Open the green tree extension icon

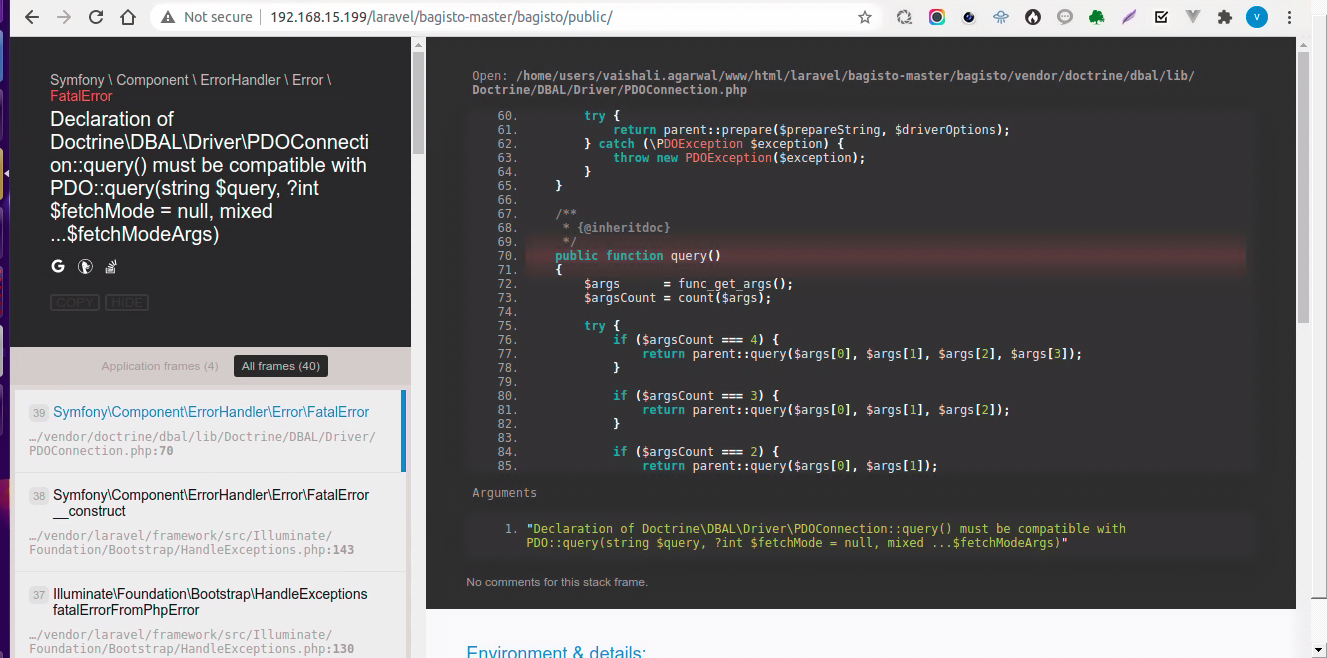(x=1097, y=17)
